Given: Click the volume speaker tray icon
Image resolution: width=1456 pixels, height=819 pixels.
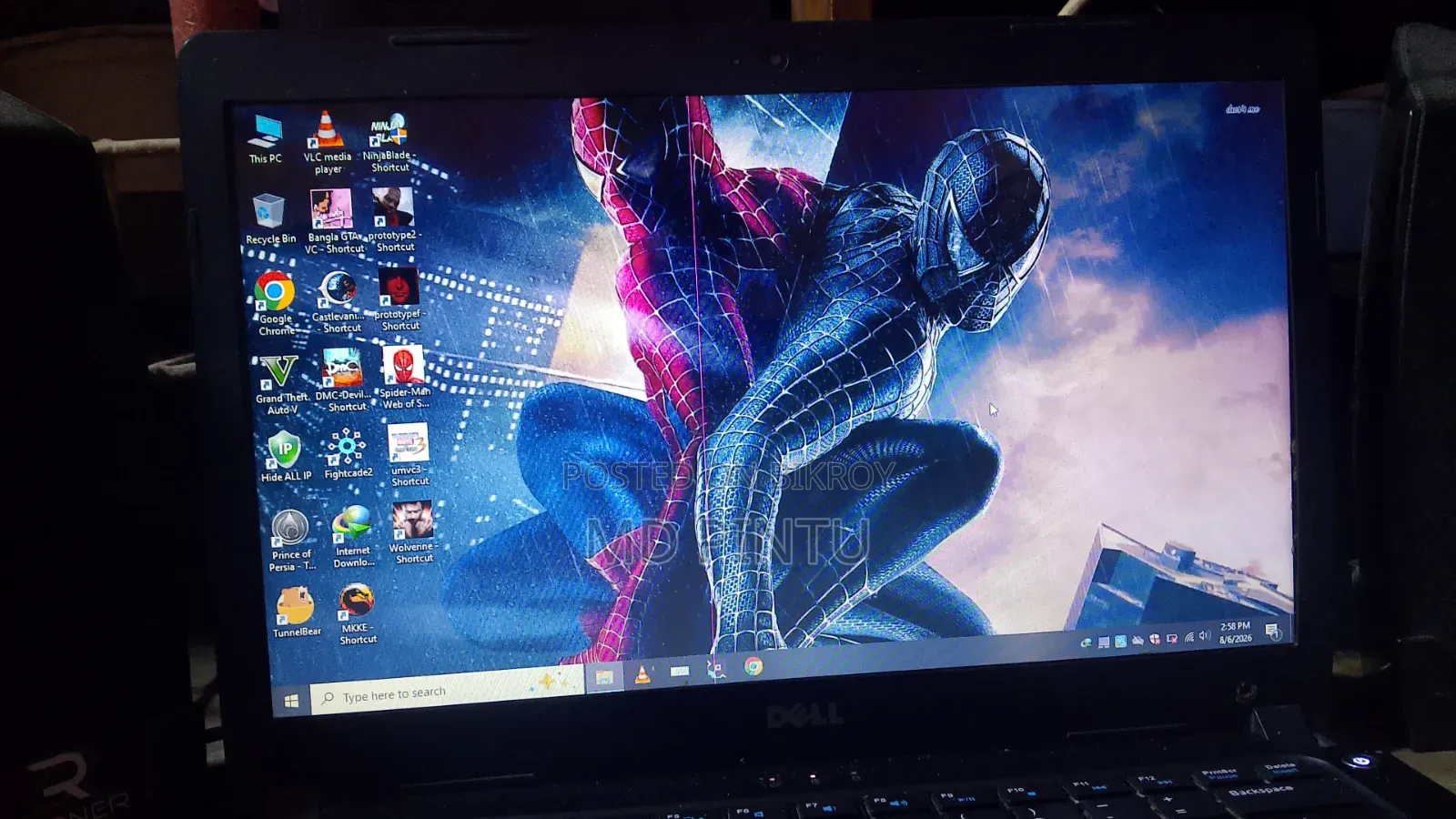Looking at the screenshot, I should (x=1205, y=635).
